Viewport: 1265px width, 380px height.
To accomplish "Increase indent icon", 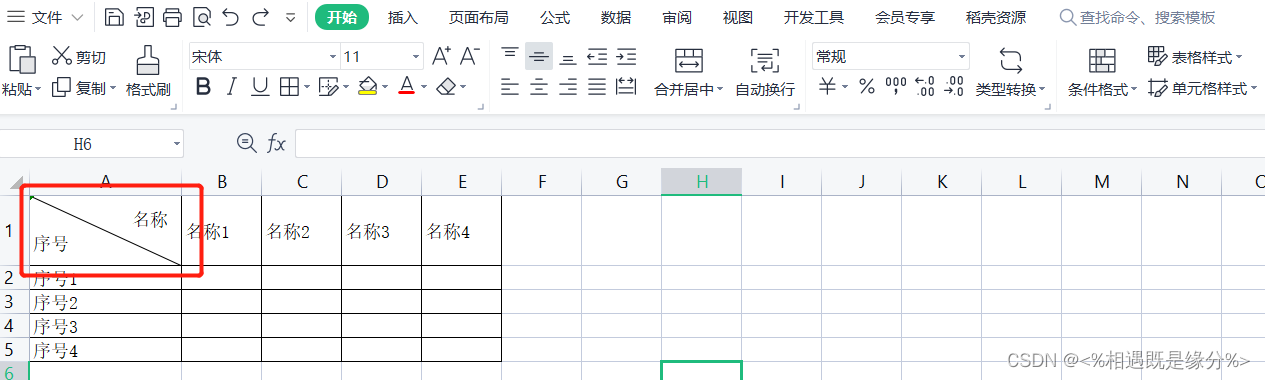I will [x=626, y=56].
